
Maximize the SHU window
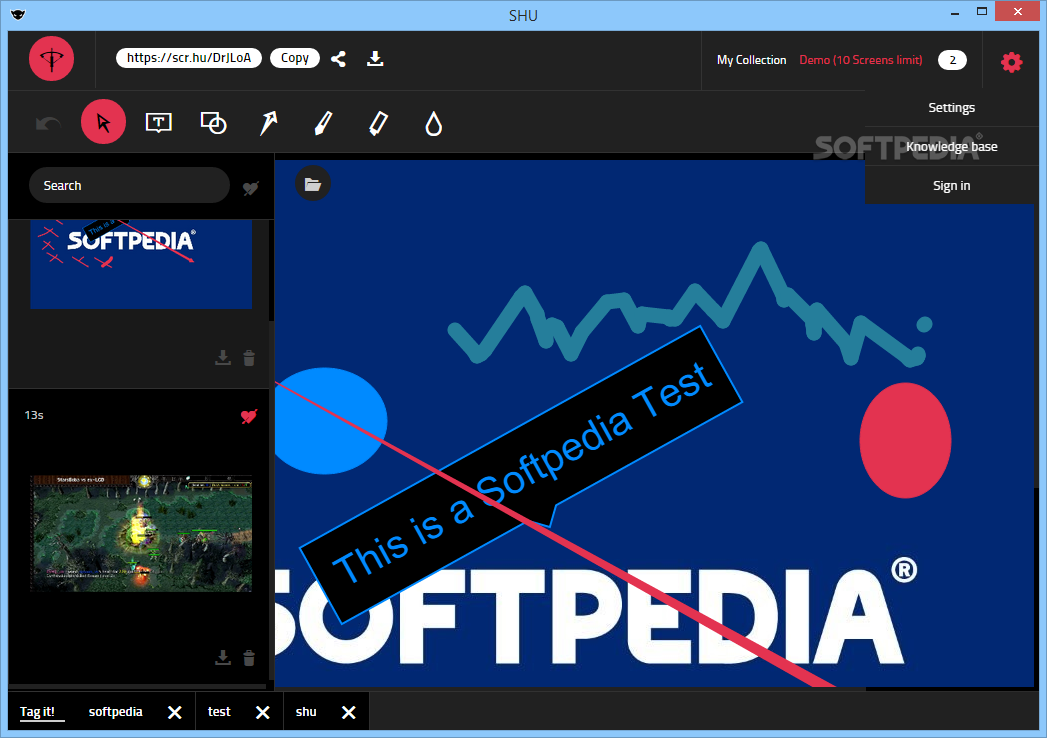[x=982, y=11]
